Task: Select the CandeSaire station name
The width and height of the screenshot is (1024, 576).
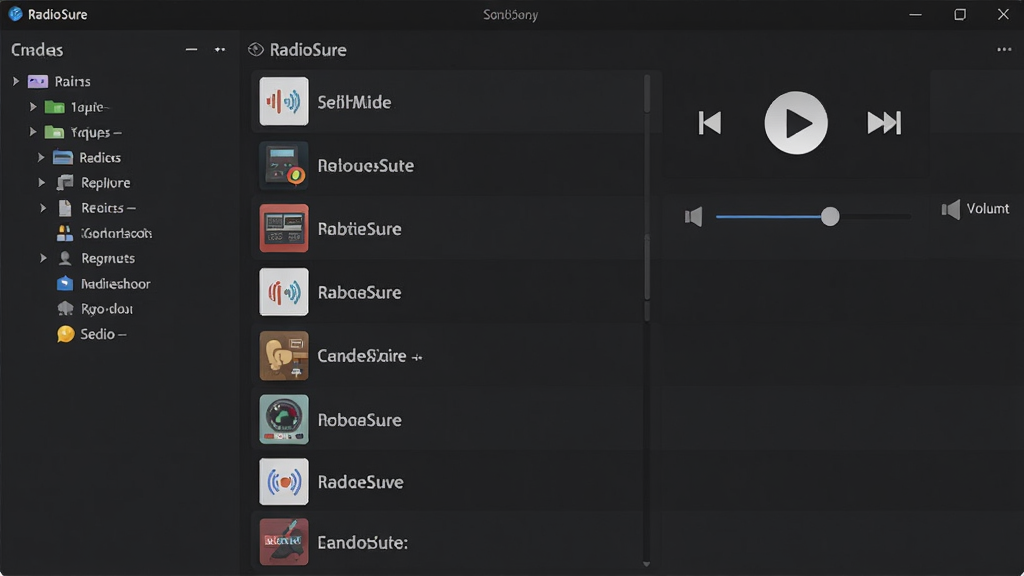Action: [362, 356]
